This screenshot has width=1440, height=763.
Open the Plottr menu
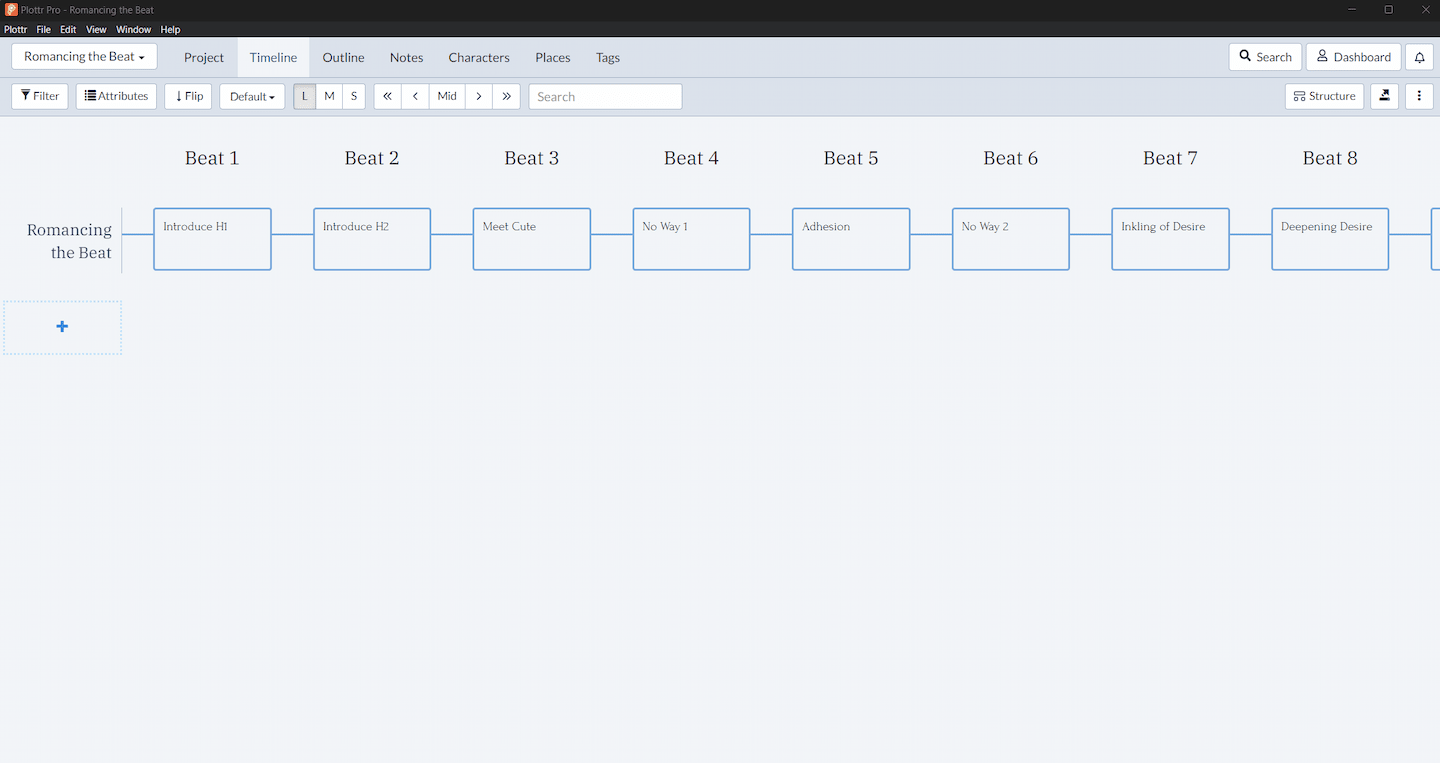tap(15, 30)
